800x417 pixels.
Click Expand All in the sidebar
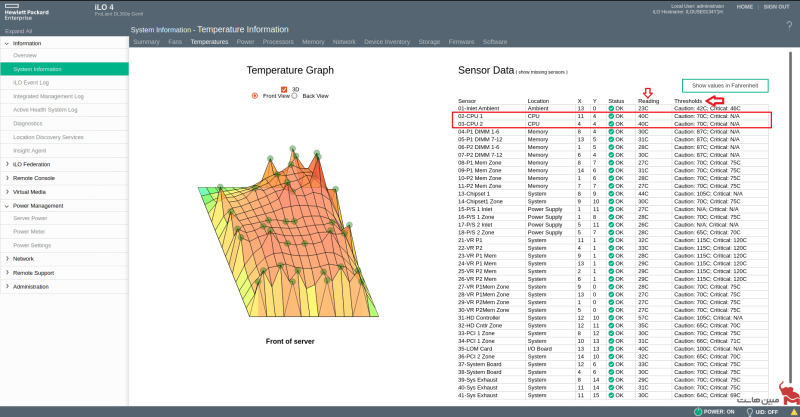[18, 31]
